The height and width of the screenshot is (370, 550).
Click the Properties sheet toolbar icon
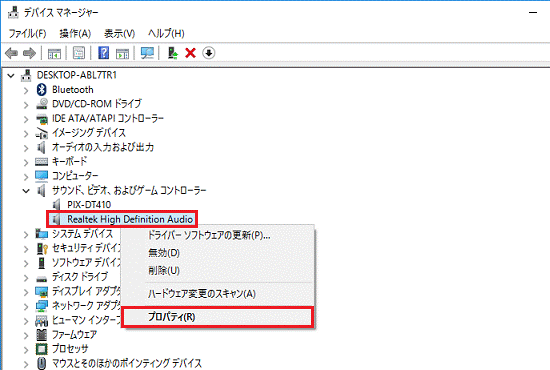tap(79, 53)
